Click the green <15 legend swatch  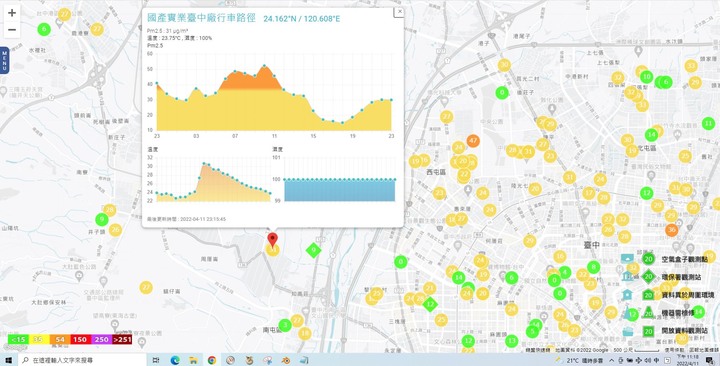click(x=18, y=340)
